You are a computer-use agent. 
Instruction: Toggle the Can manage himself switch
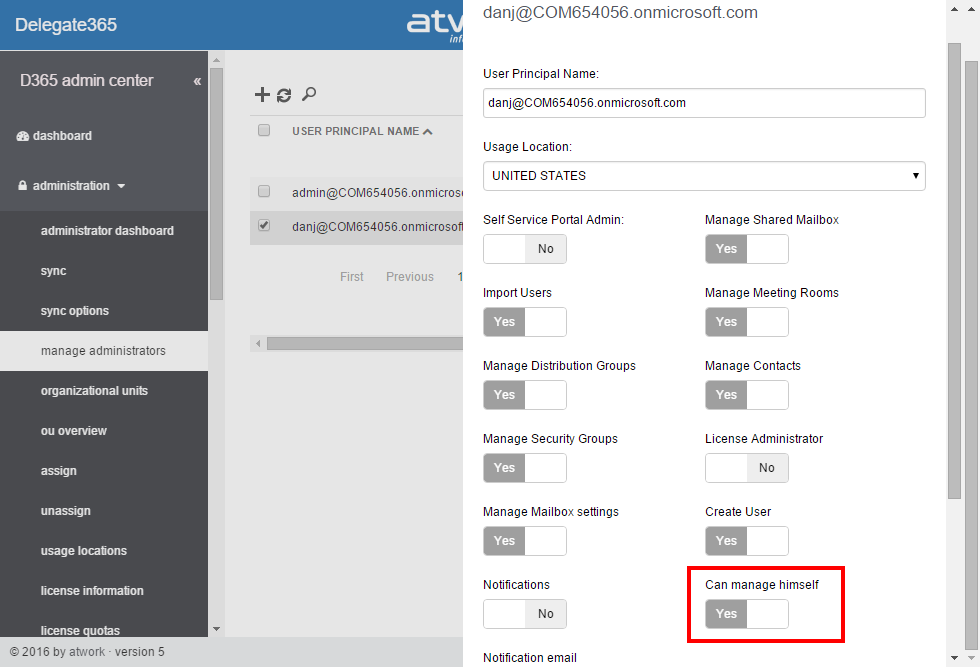tap(746, 614)
